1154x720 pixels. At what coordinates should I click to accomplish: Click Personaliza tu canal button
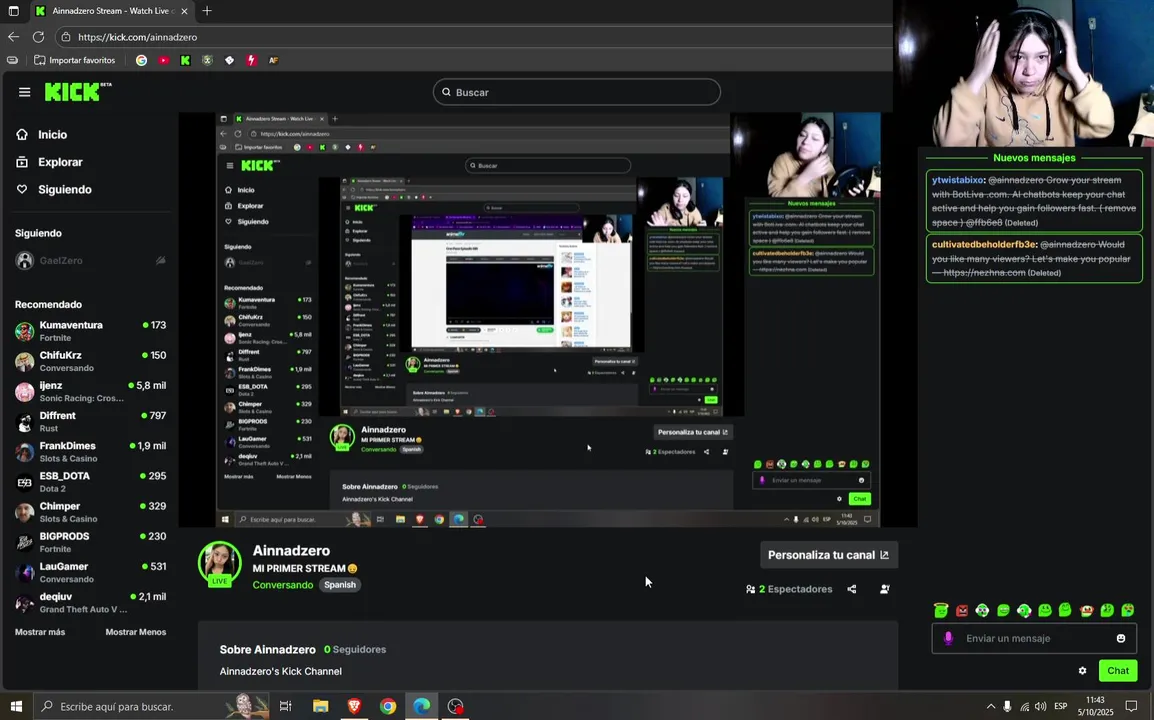(x=828, y=555)
